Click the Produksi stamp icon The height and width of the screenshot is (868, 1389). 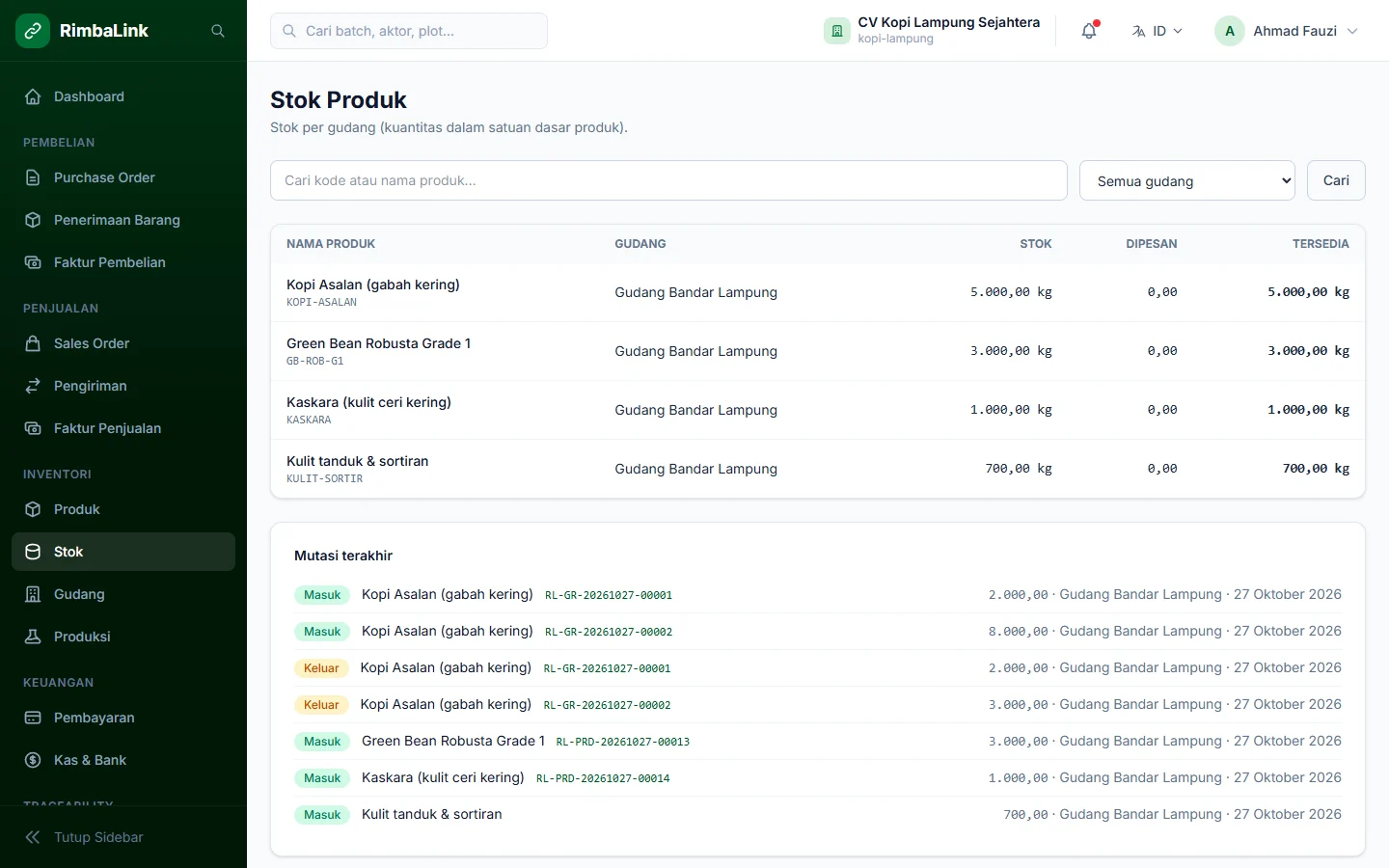(x=33, y=637)
